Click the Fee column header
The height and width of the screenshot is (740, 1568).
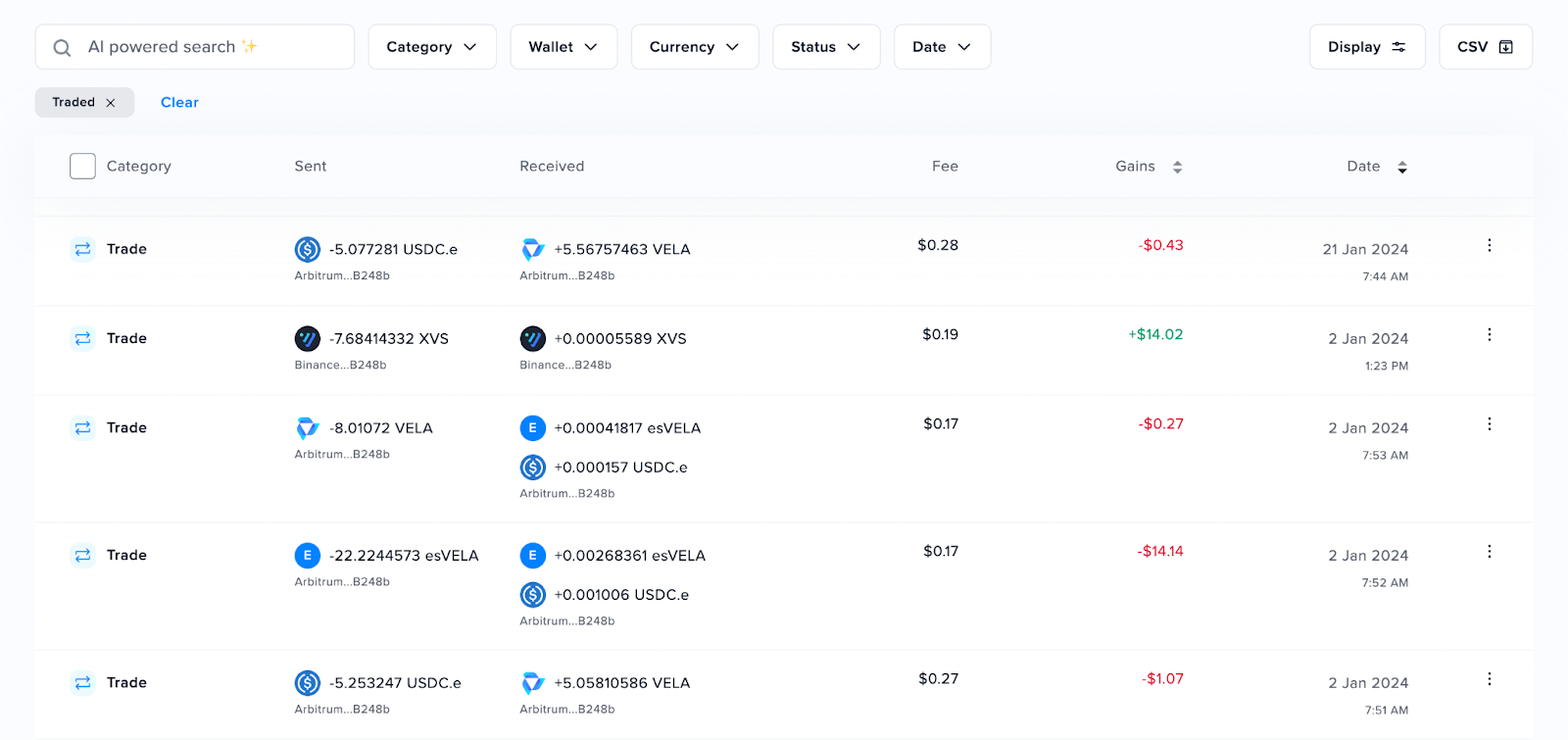coord(945,167)
